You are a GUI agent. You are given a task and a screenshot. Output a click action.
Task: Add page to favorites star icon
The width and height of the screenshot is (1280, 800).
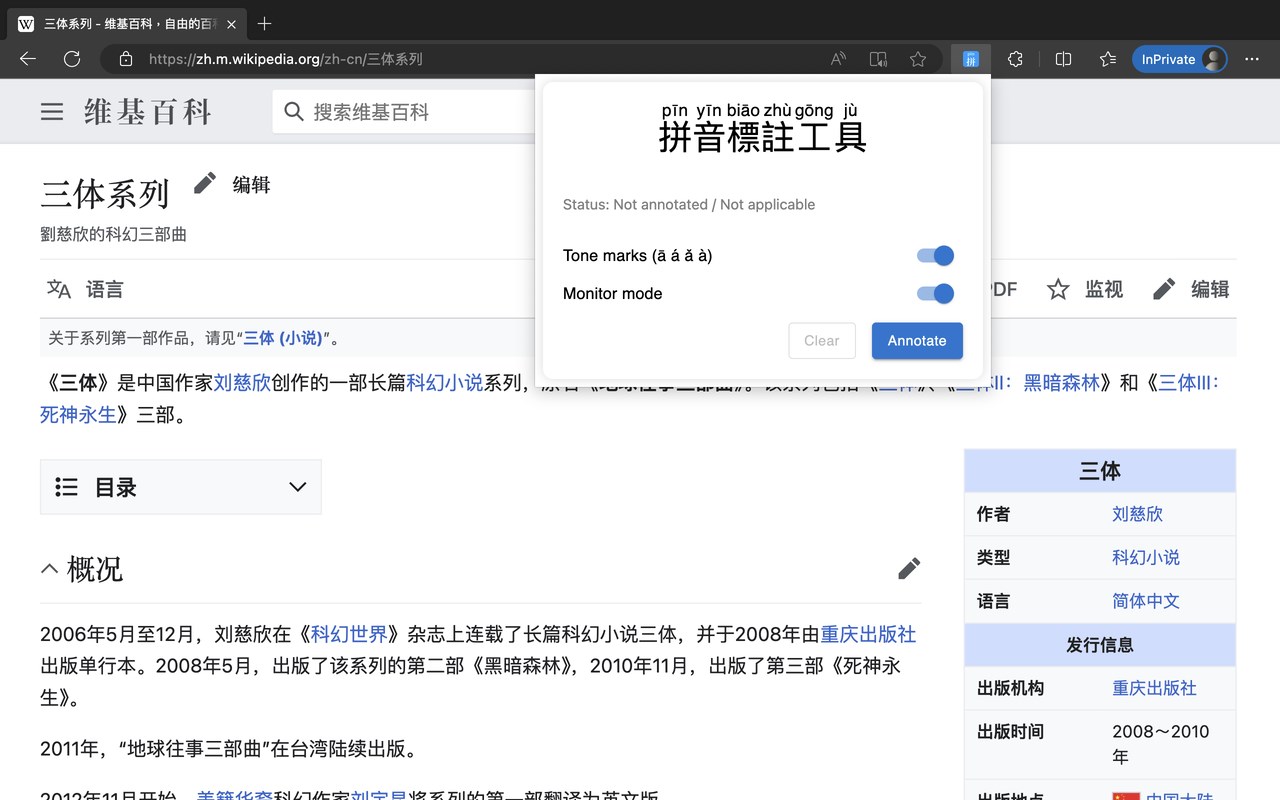(x=918, y=59)
